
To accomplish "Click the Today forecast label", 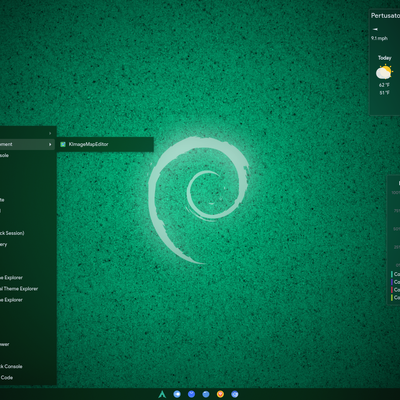I will (384, 58).
